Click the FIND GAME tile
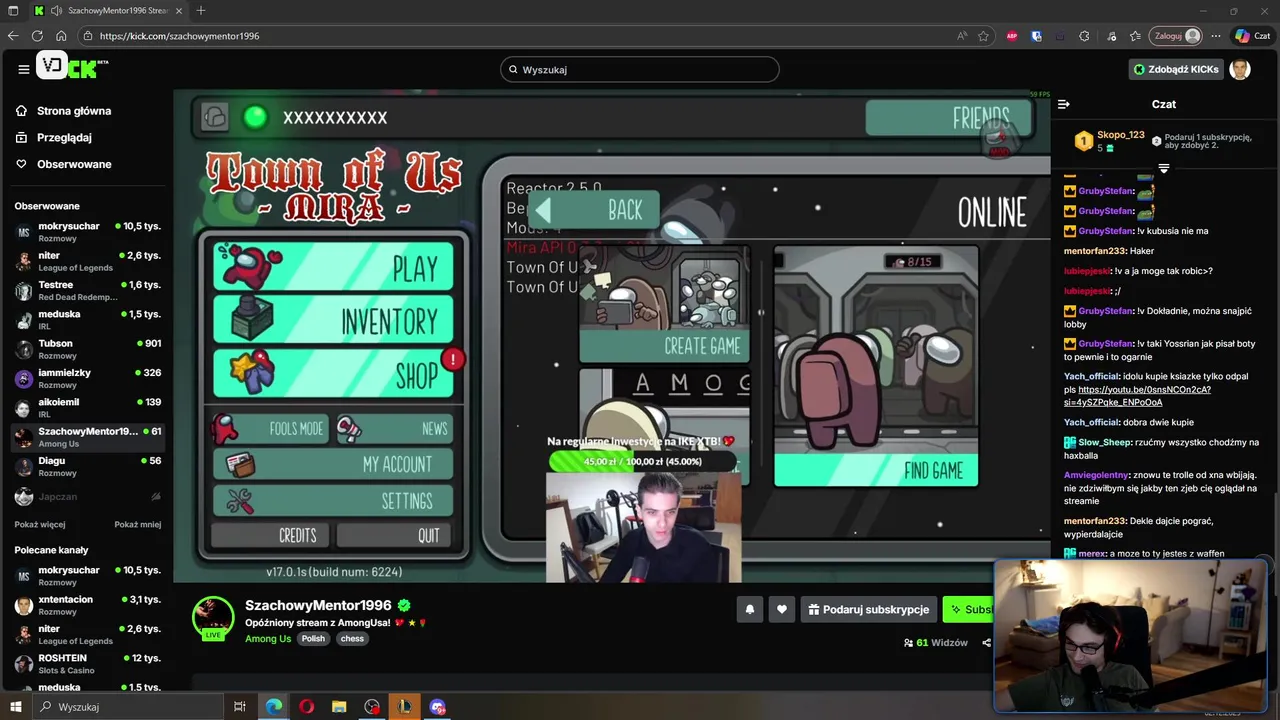The height and width of the screenshot is (720, 1280). coord(876,366)
